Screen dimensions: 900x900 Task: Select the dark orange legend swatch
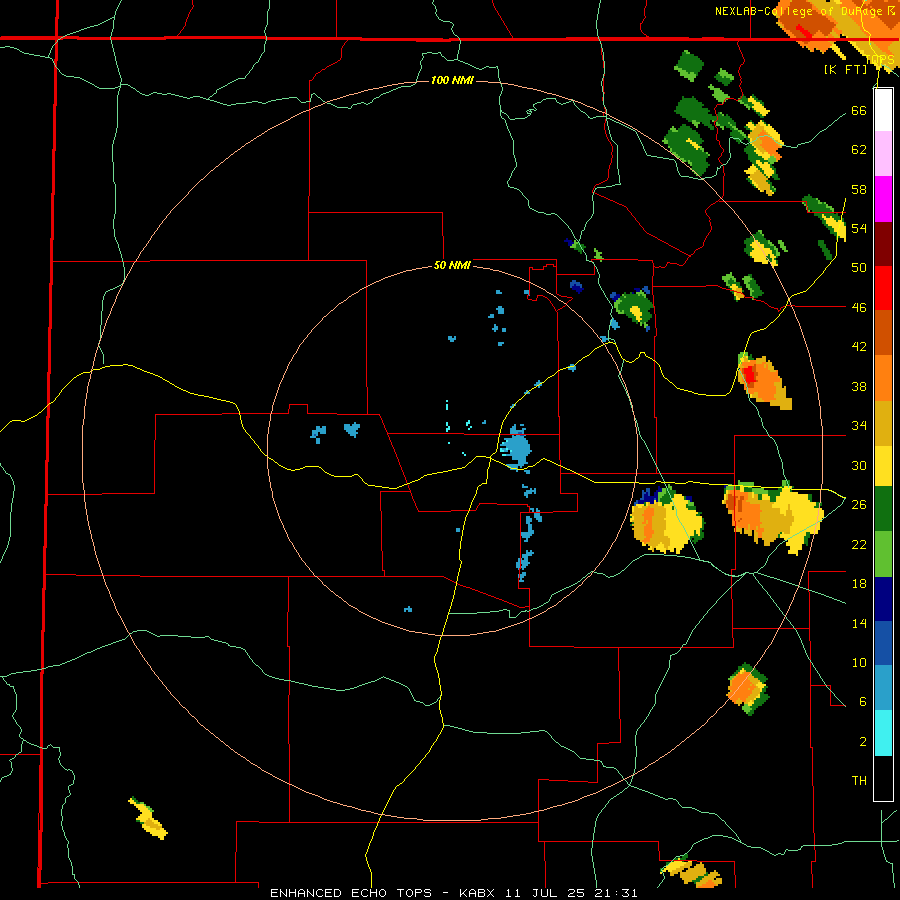coord(883,333)
